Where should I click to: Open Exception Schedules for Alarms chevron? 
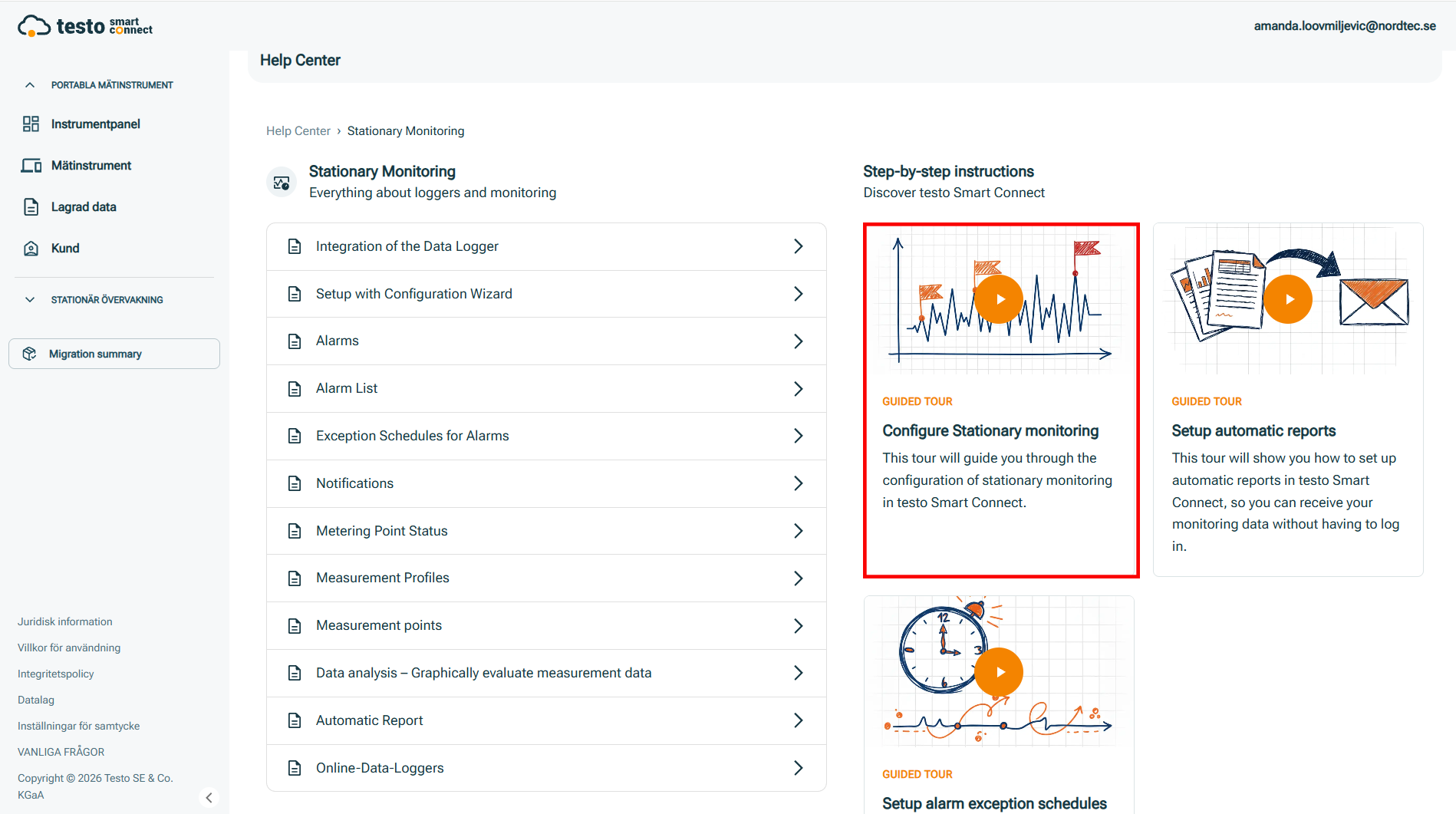coord(798,436)
